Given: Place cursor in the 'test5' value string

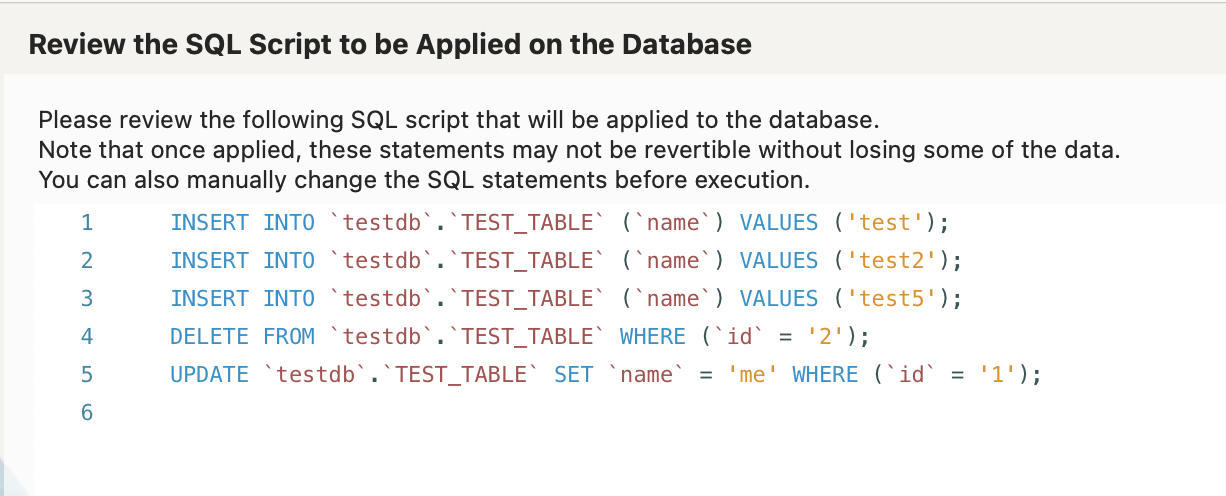Looking at the screenshot, I should (891, 298).
